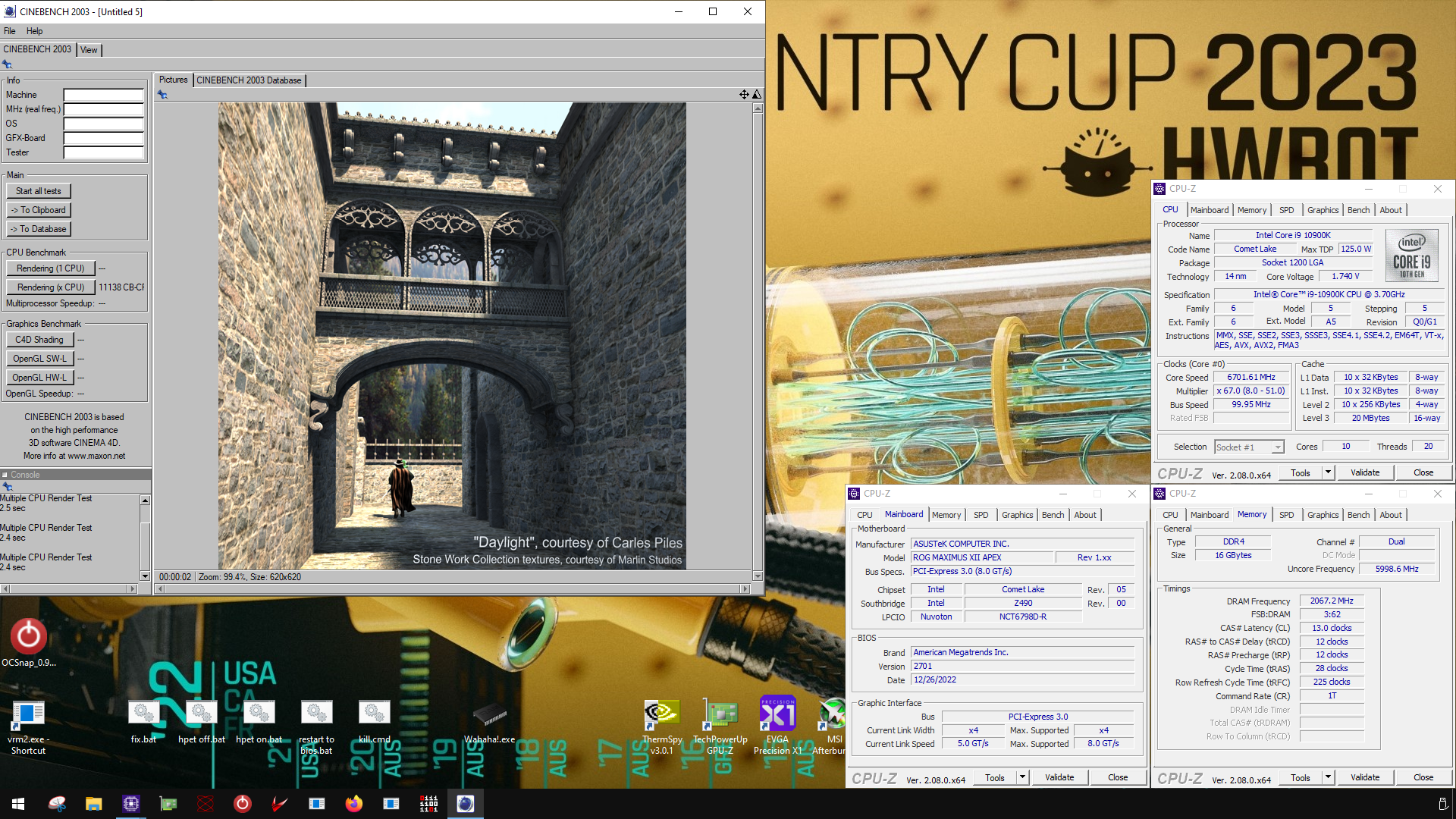
Task: Open the vrm2.exe Shortcut desktop icon
Action: click(28, 726)
